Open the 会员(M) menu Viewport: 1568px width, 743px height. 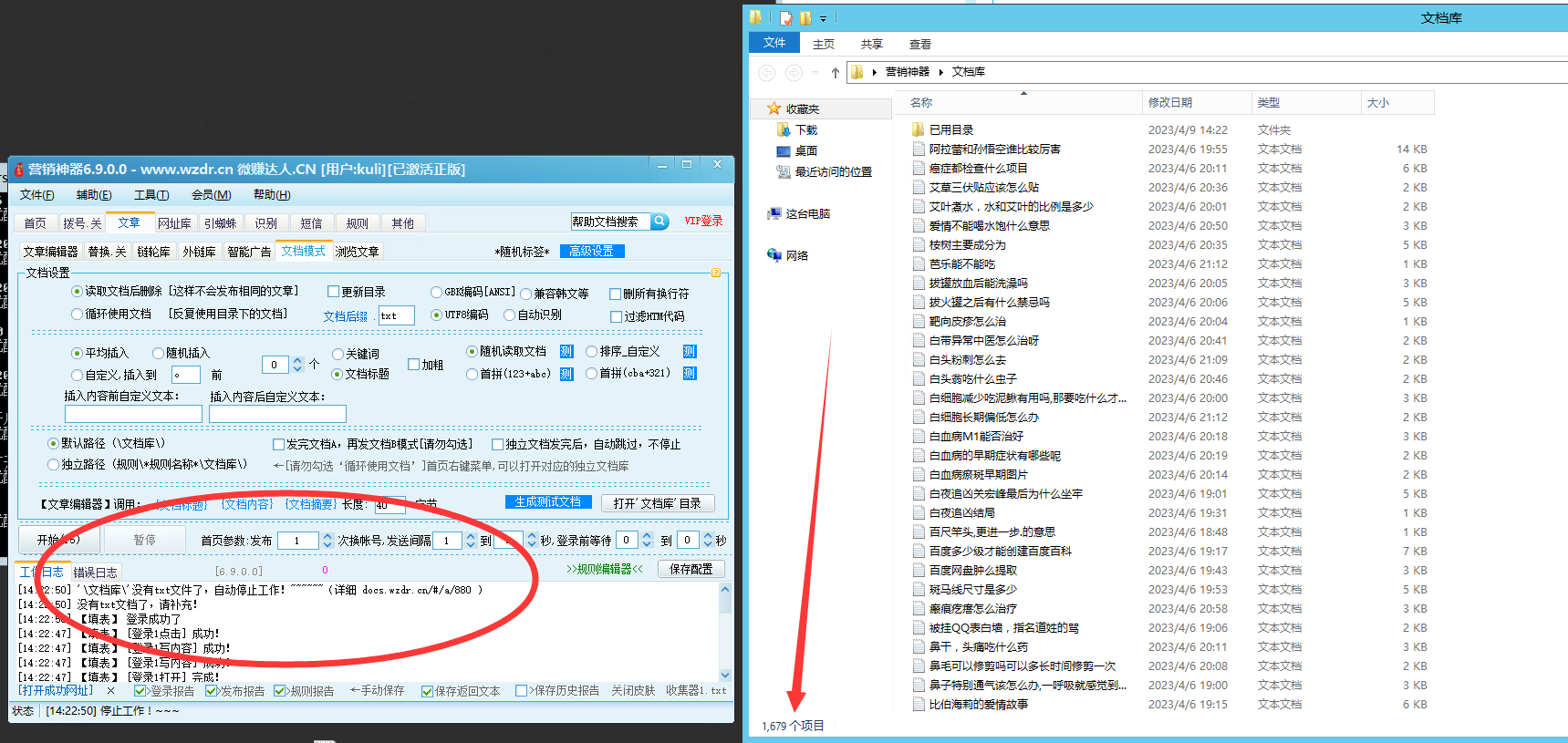pos(211,195)
